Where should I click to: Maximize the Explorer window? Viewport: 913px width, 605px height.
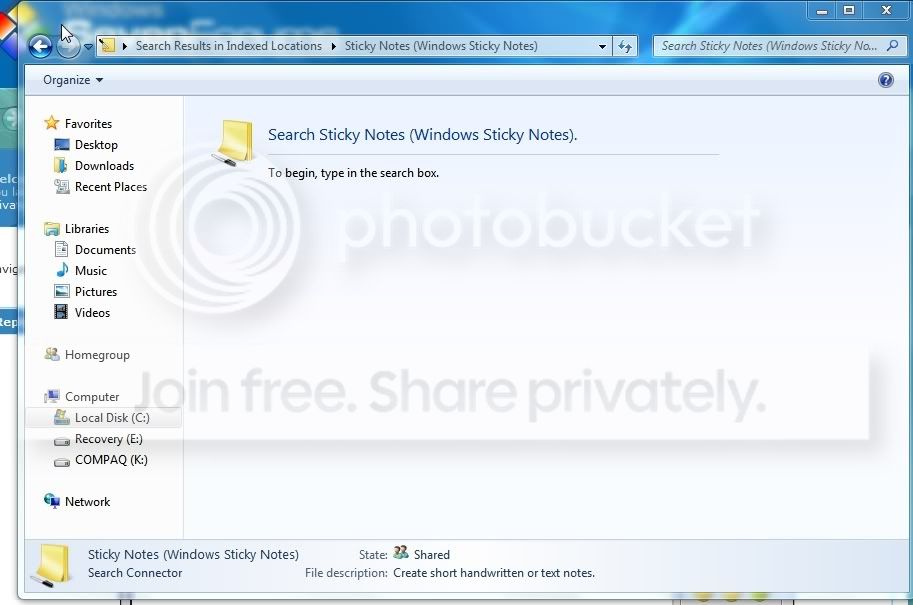(x=848, y=10)
